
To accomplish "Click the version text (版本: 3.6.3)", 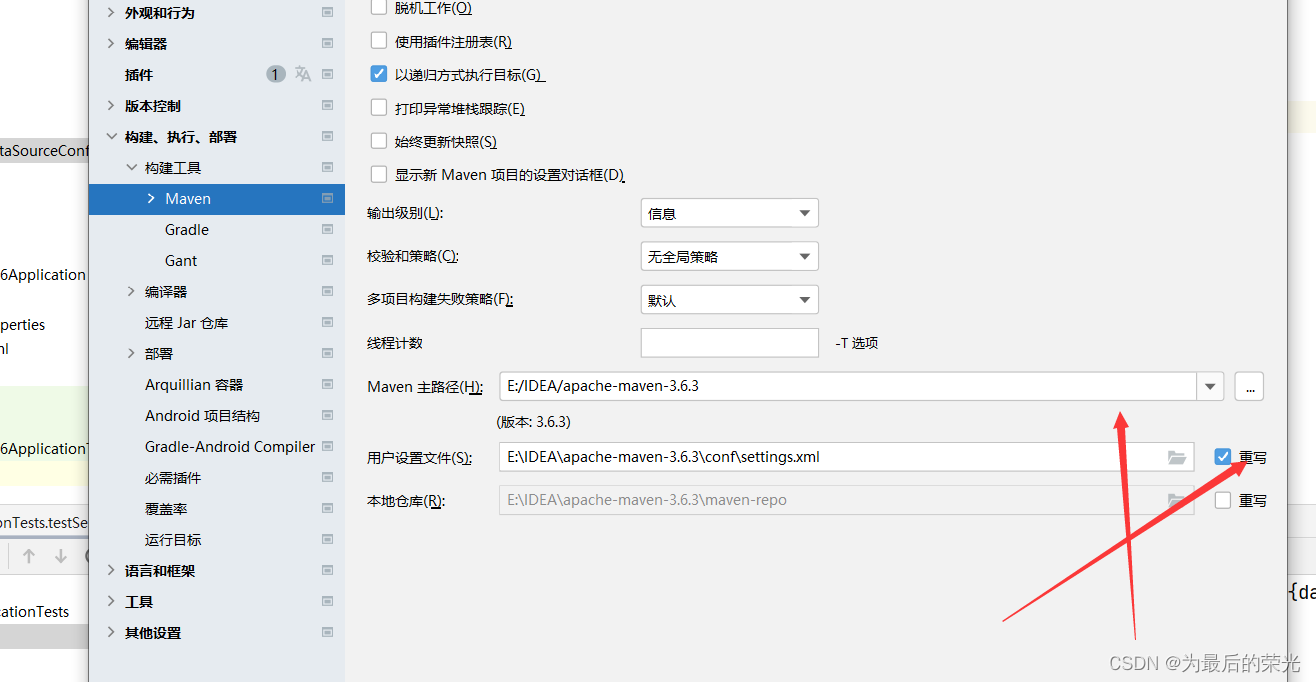I will tap(534, 422).
